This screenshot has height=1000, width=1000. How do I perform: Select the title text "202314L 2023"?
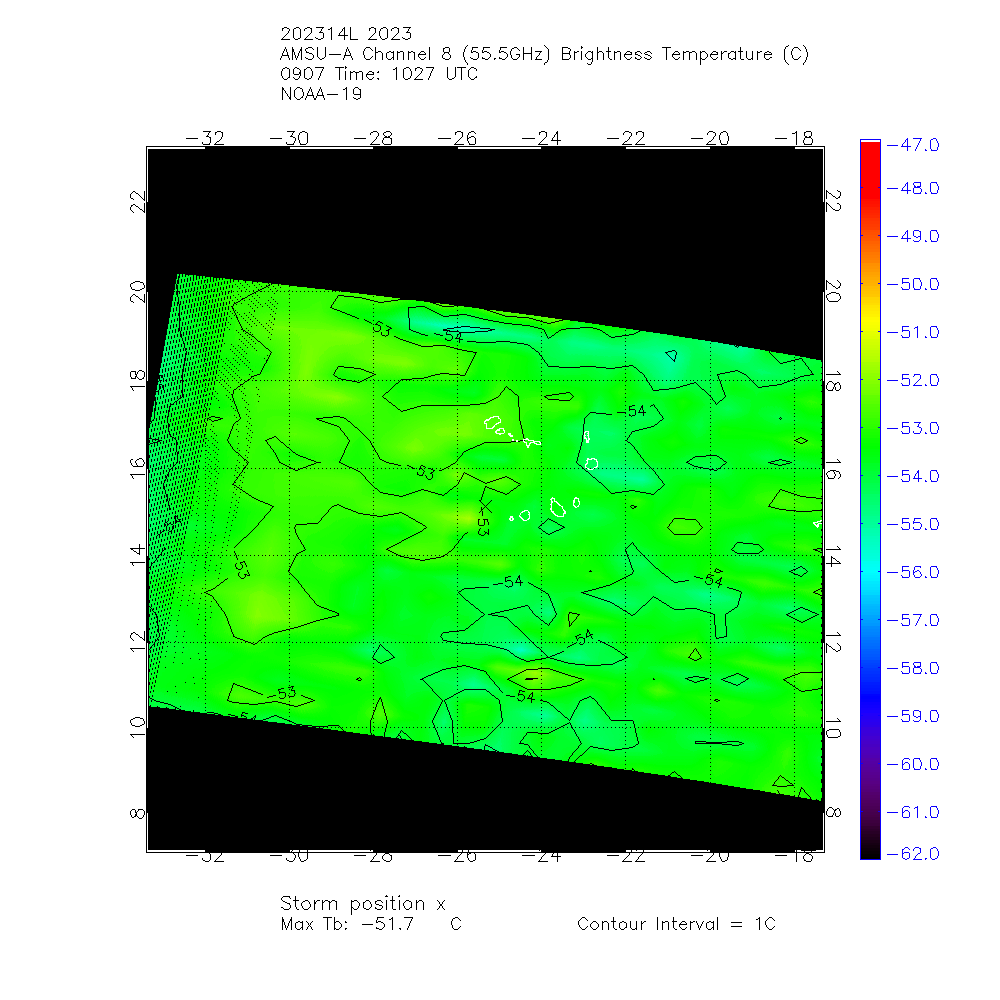click(346, 34)
